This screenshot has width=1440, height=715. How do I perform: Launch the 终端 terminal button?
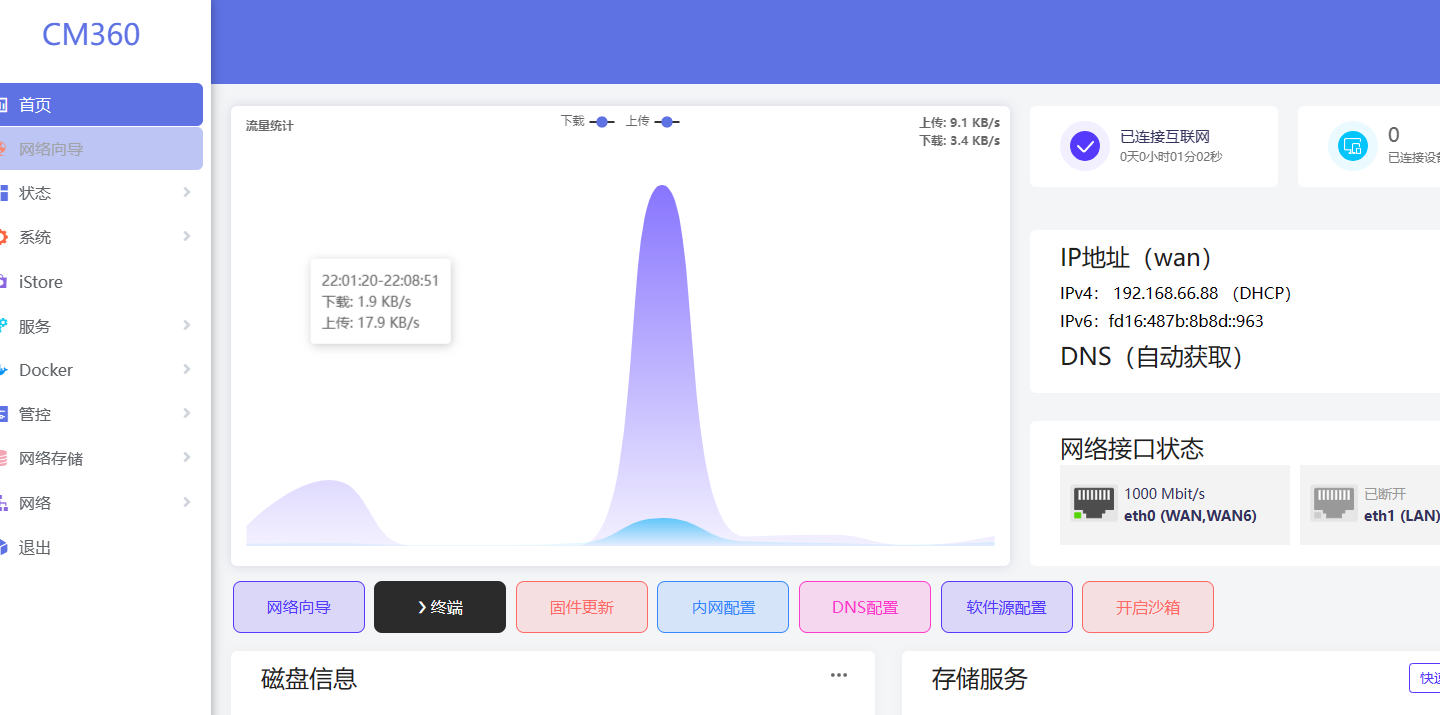coord(440,606)
